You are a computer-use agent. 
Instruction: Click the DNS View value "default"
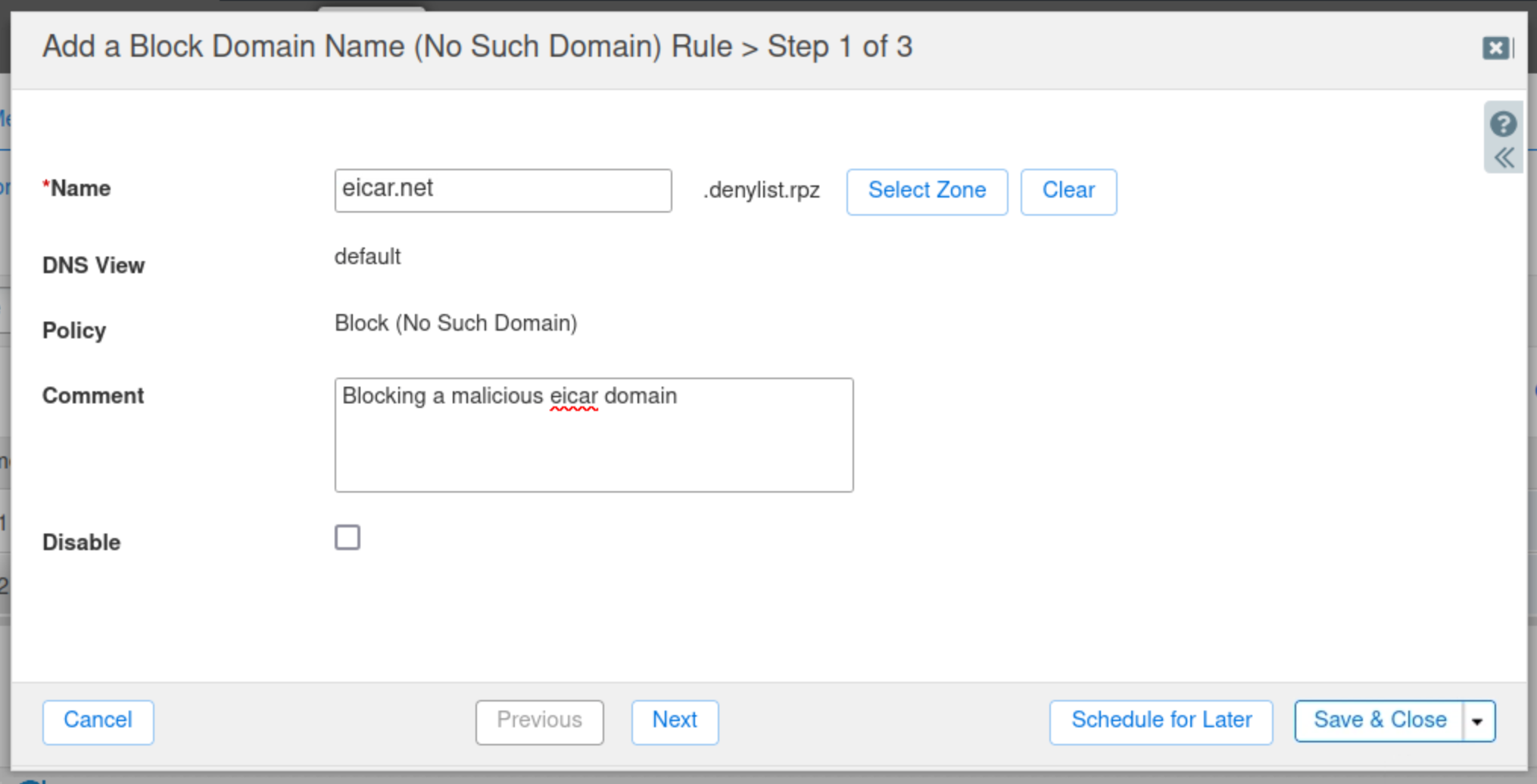pos(367,257)
